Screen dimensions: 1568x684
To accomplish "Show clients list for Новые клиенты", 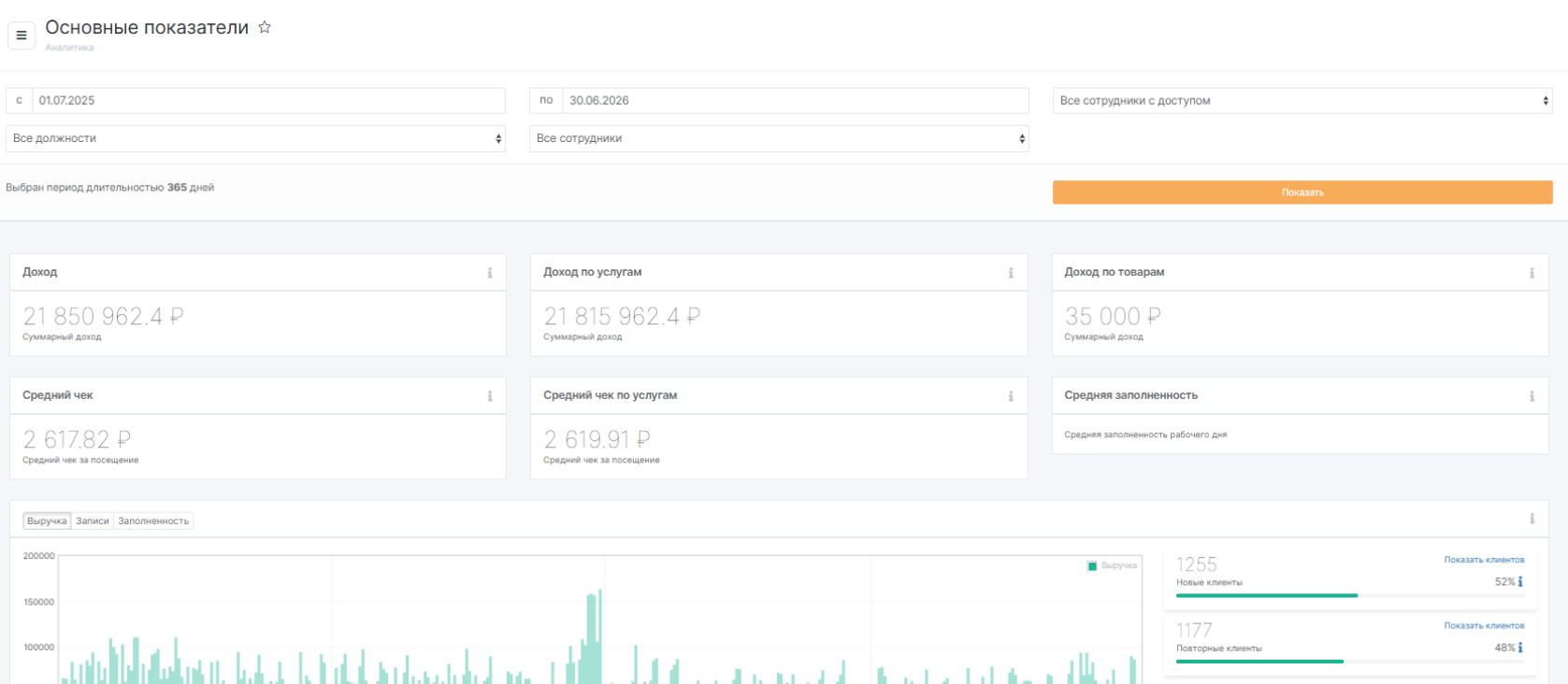I will pyautogui.click(x=1484, y=560).
